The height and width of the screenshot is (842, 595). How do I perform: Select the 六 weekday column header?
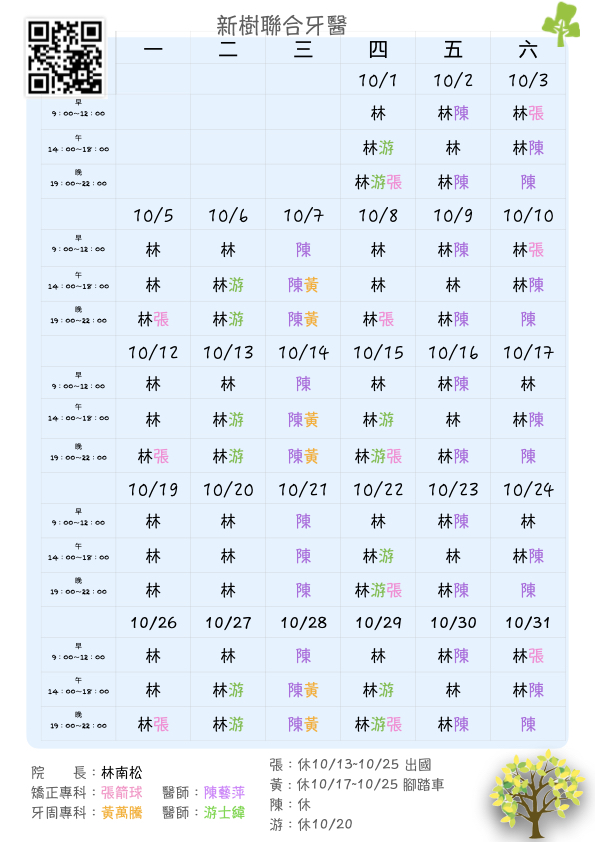point(528,50)
